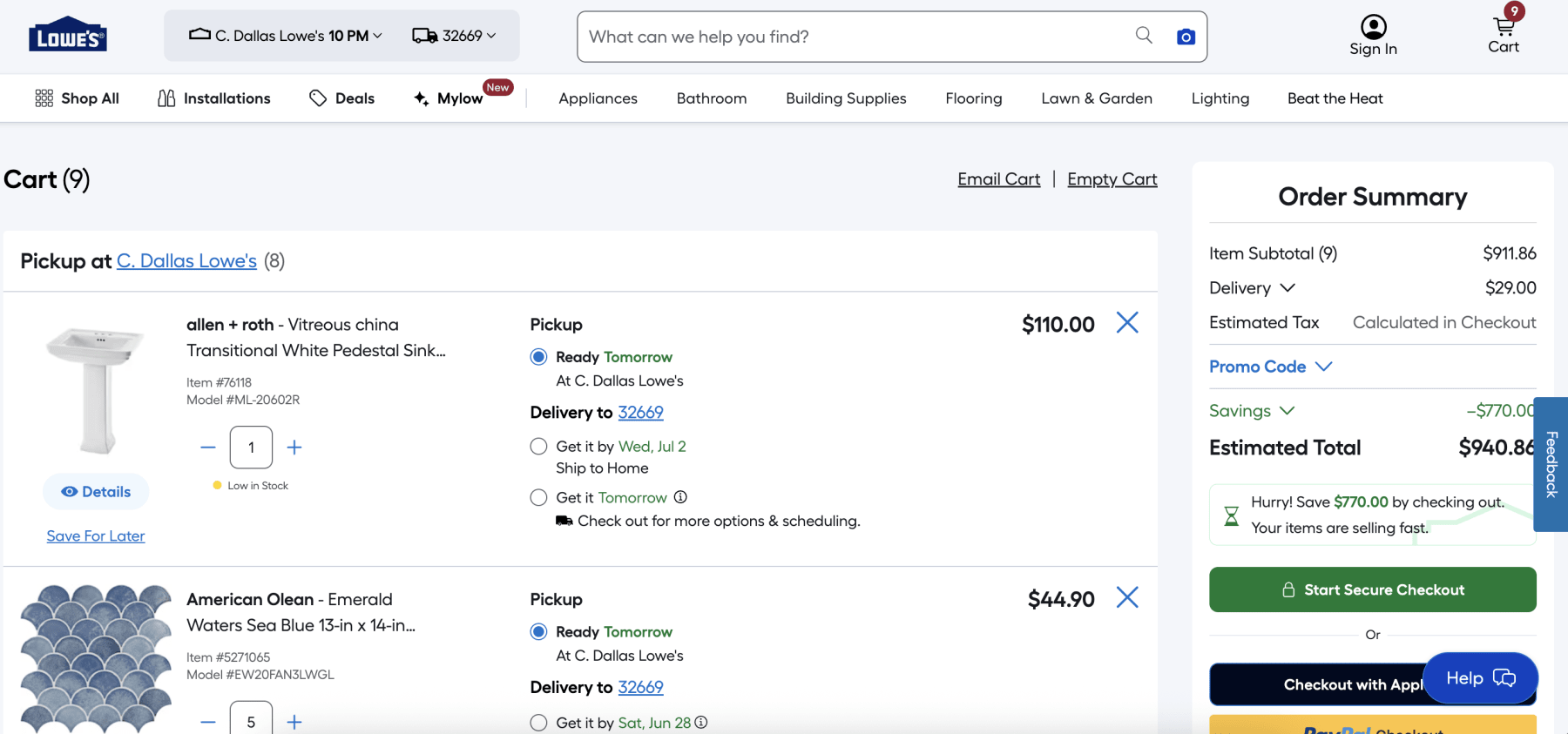Image resolution: width=1568 pixels, height=734 pixels.
Task: Open the Lawn & Garden menu
Action: click(x=1096, y=98)
